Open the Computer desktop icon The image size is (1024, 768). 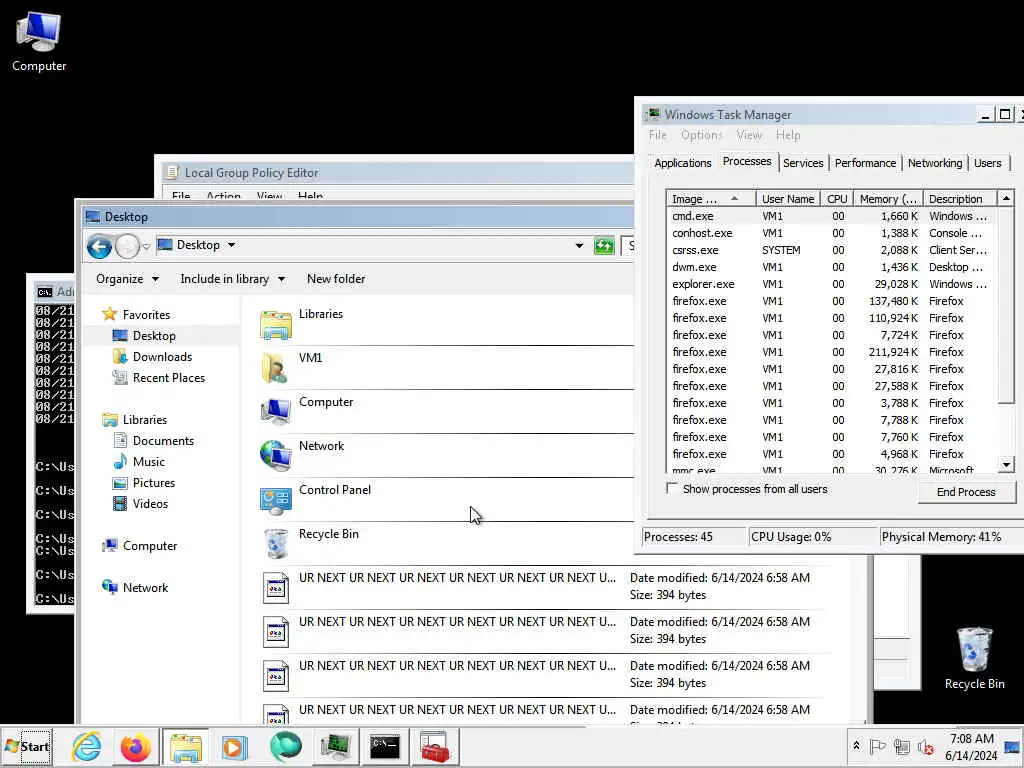(39, 42)
